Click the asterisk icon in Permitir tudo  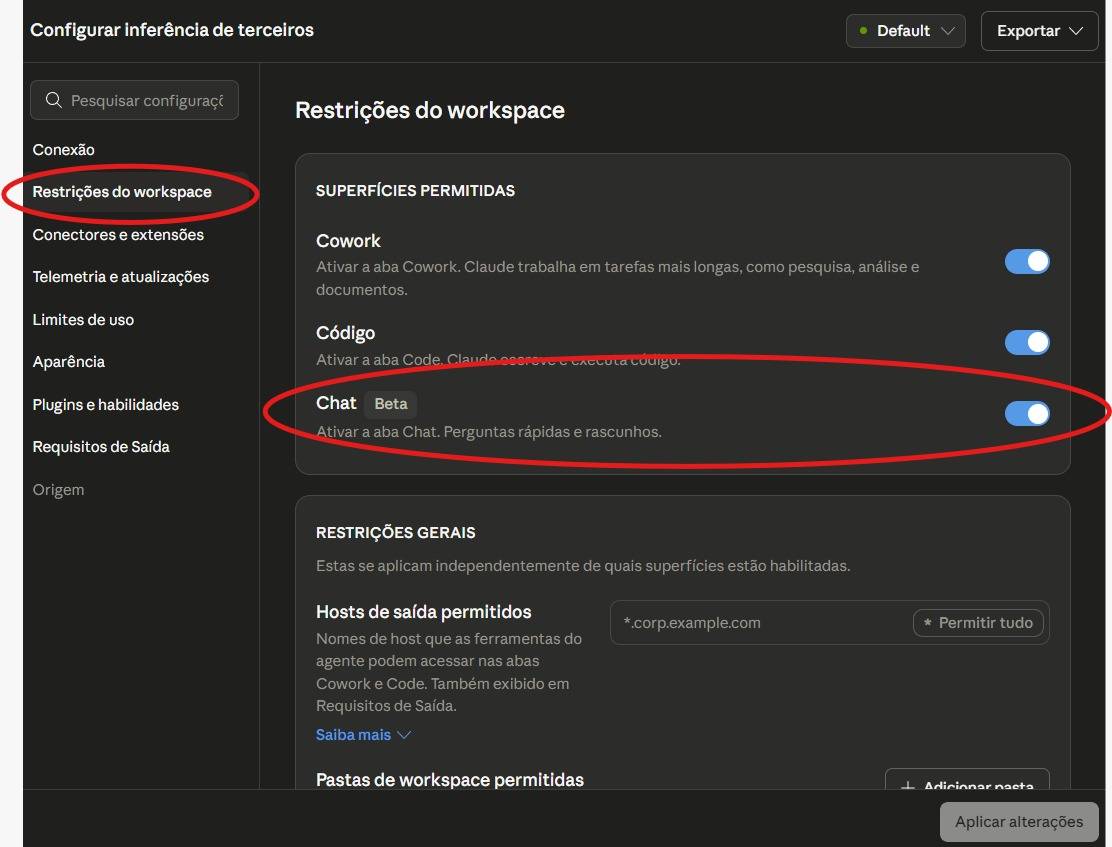tap(927, 623)
